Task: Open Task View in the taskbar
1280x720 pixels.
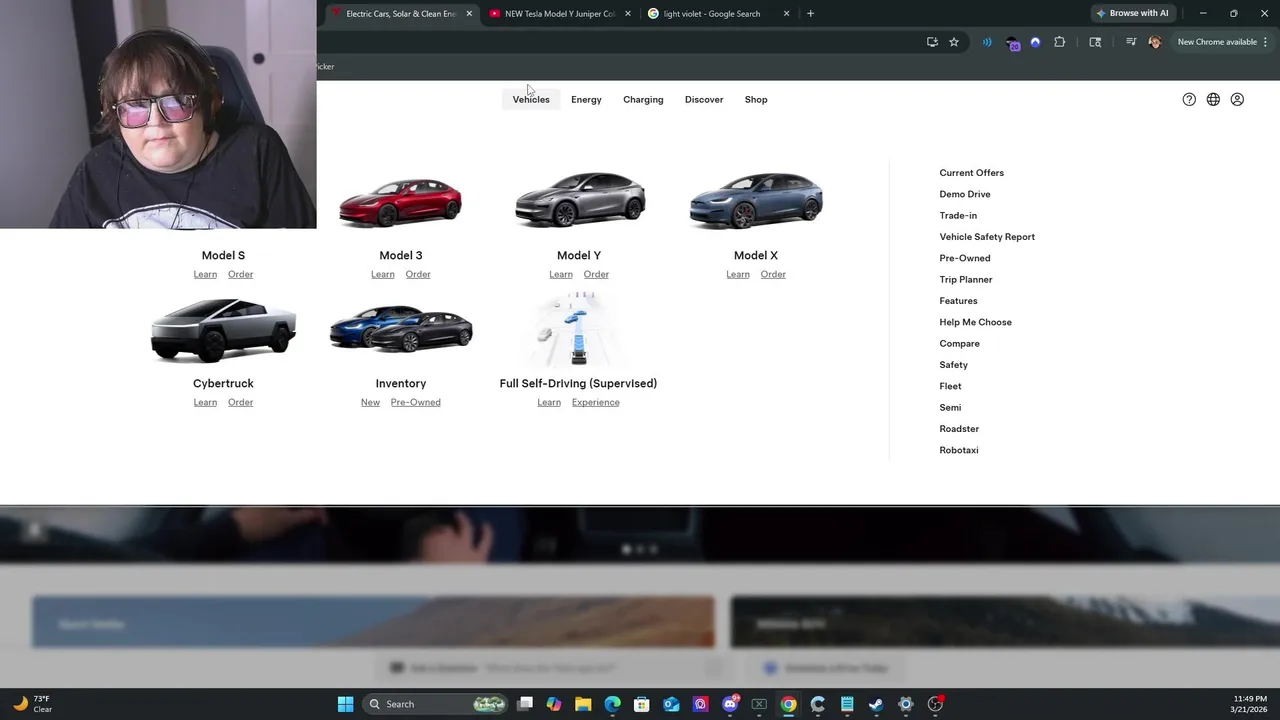Action: pos(525,704)
